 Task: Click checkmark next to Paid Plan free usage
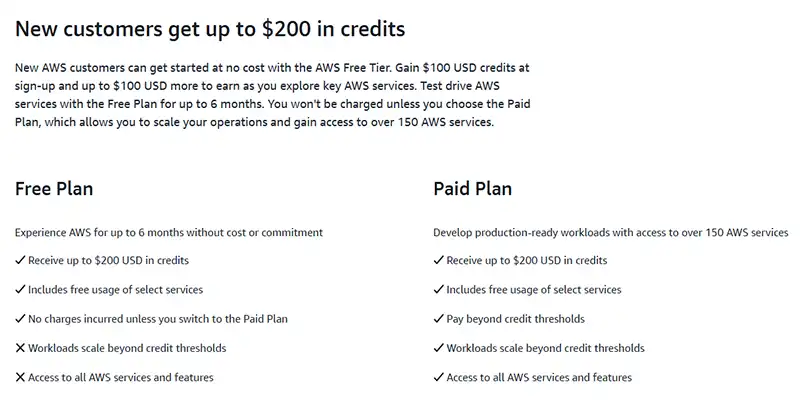tap(439, 289)
